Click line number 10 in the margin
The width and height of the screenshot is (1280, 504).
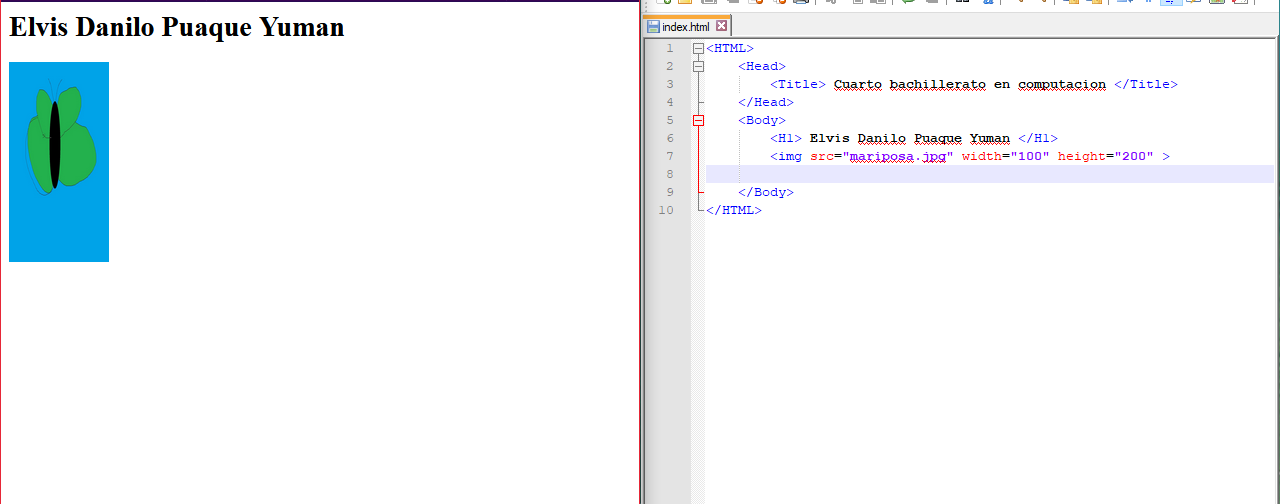(666, 210)
